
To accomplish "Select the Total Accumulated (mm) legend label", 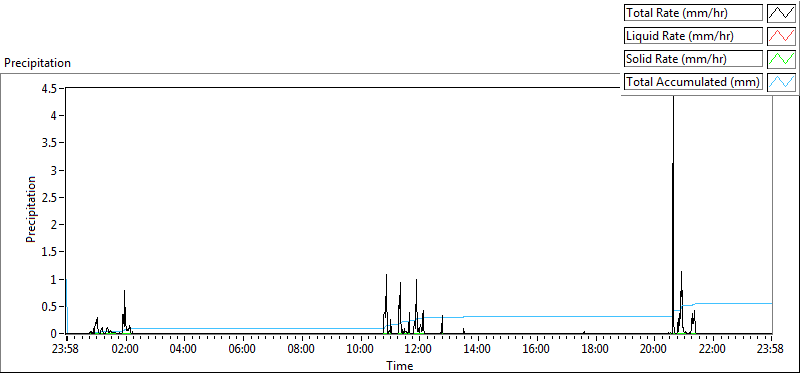I will [693, 82].
